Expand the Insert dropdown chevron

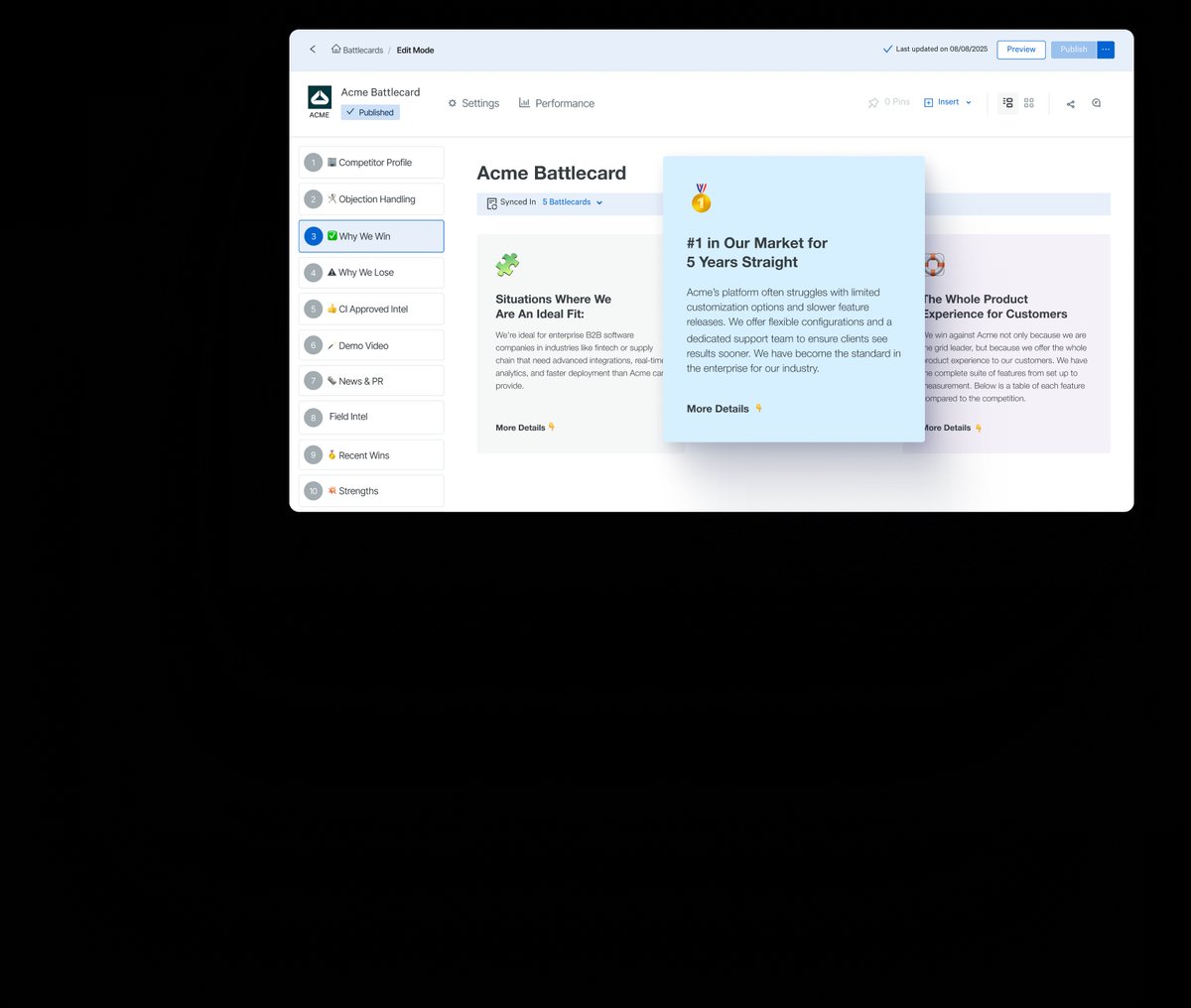click(968, 102)
